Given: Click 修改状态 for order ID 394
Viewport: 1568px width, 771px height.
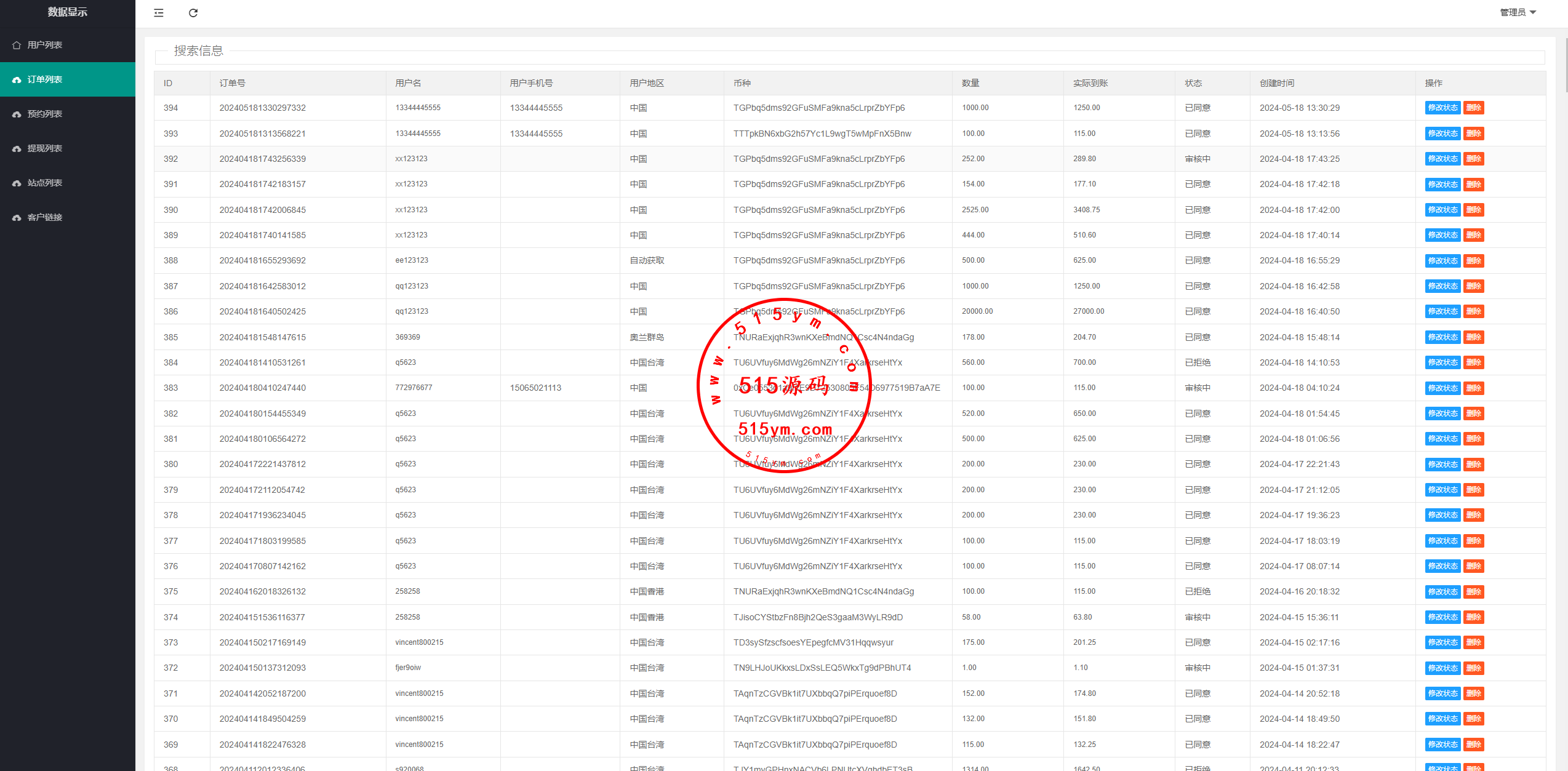Looking at the screenshot, I should (1442, 108).
